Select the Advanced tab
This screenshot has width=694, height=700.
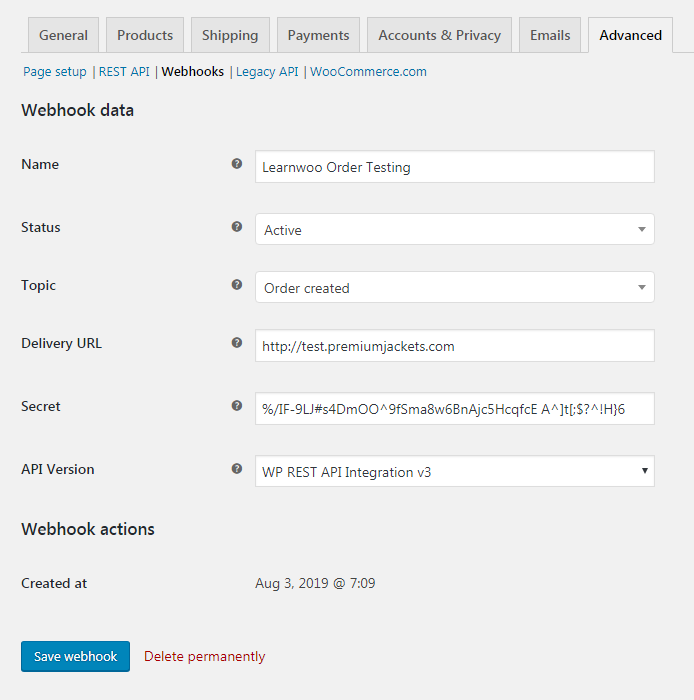click(630, 35)
